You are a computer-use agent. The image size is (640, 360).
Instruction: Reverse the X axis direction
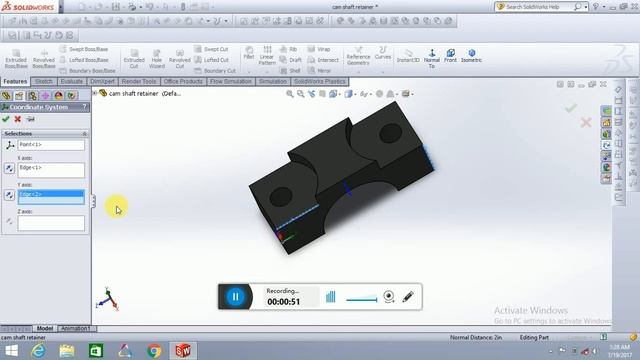[9, 168]
